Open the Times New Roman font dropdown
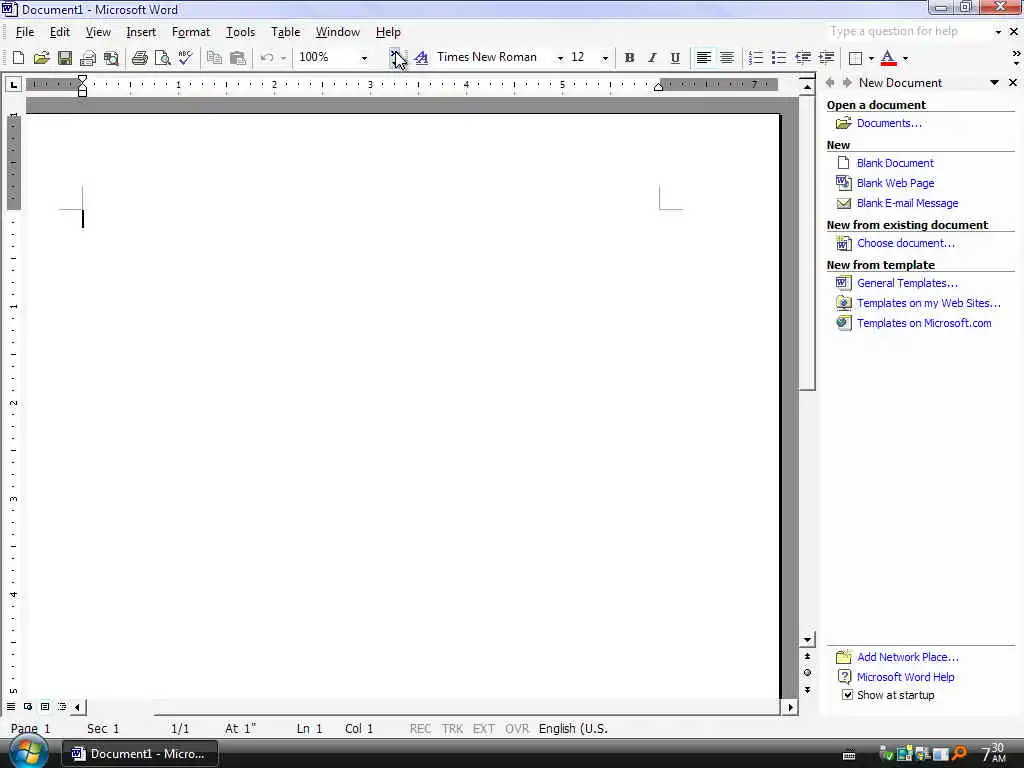The height and width of the screenshot is (768, 1024). 560,58
